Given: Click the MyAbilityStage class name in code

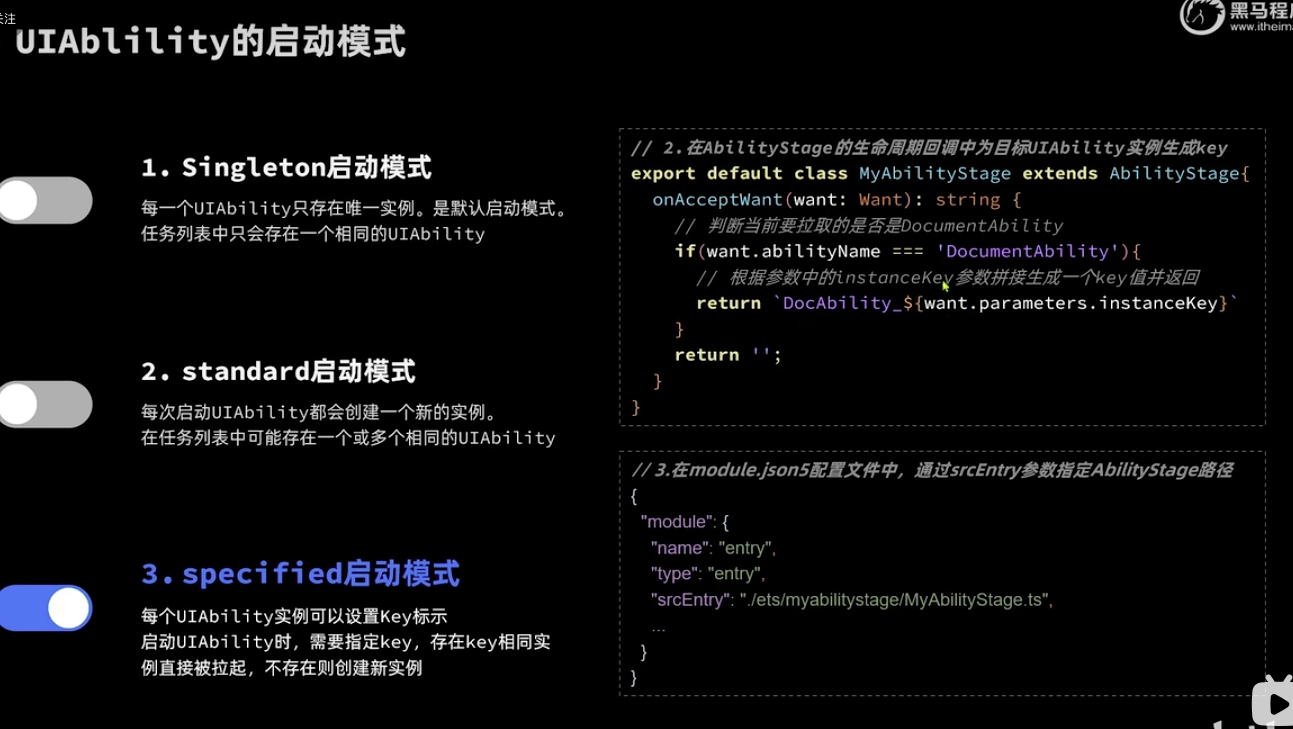Looking at the screenshot, I should click(935, 173).
